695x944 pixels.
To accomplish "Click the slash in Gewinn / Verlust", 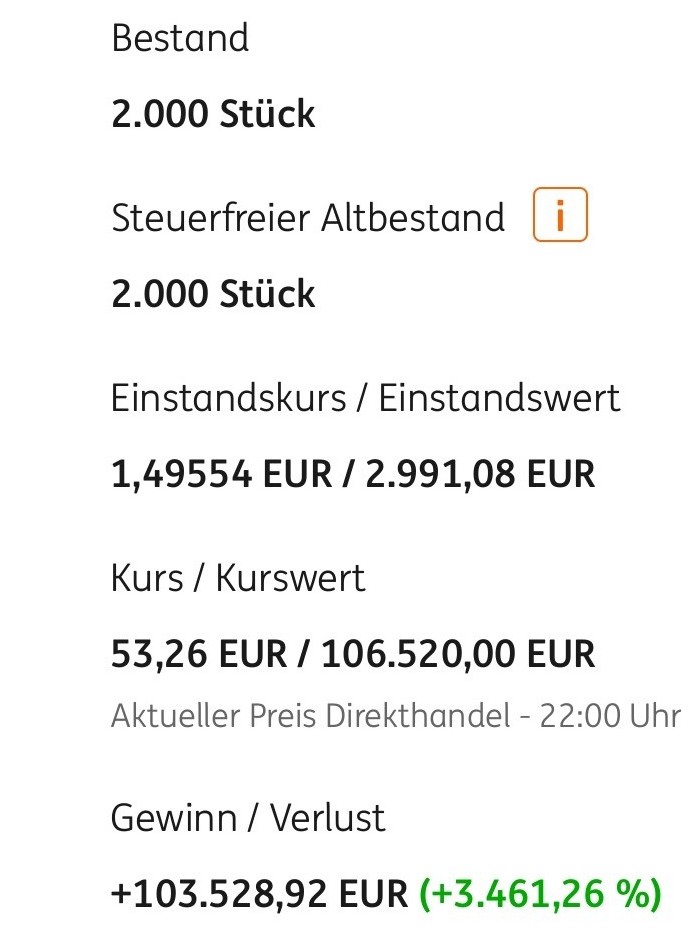I will [x=251, y=818].
